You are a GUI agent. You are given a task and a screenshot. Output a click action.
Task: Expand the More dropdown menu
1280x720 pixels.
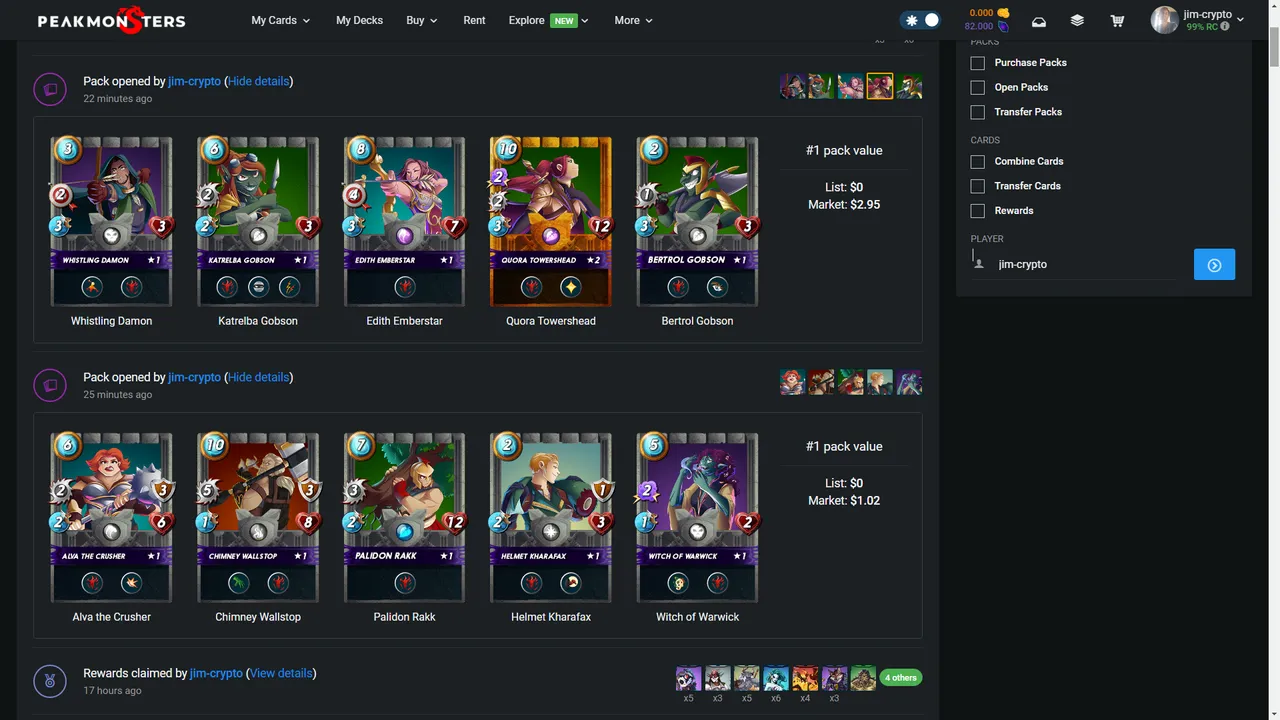634,20
